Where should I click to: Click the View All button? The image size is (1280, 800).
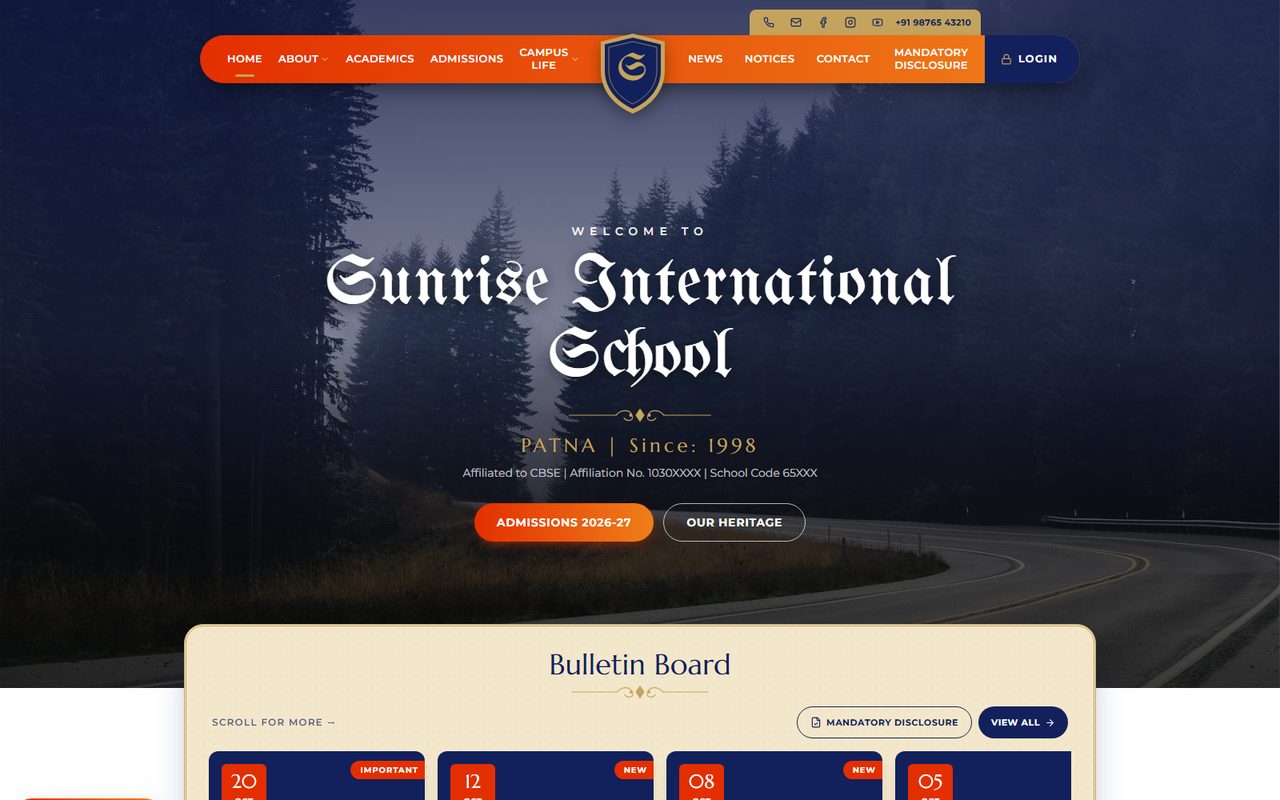[1023, 722]
